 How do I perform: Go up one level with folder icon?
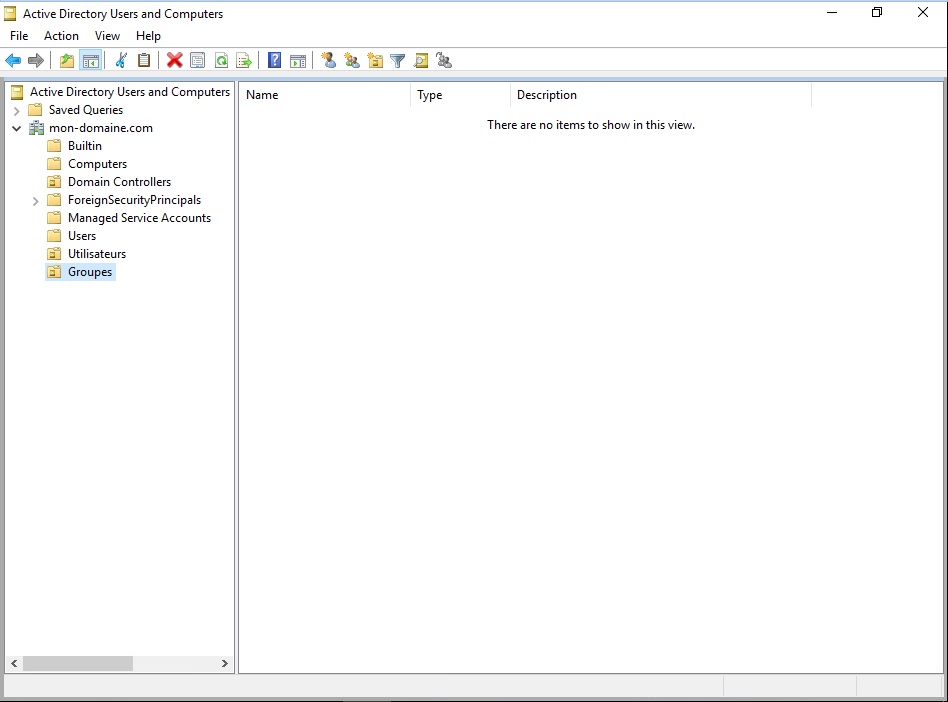(x=67, y=60)
